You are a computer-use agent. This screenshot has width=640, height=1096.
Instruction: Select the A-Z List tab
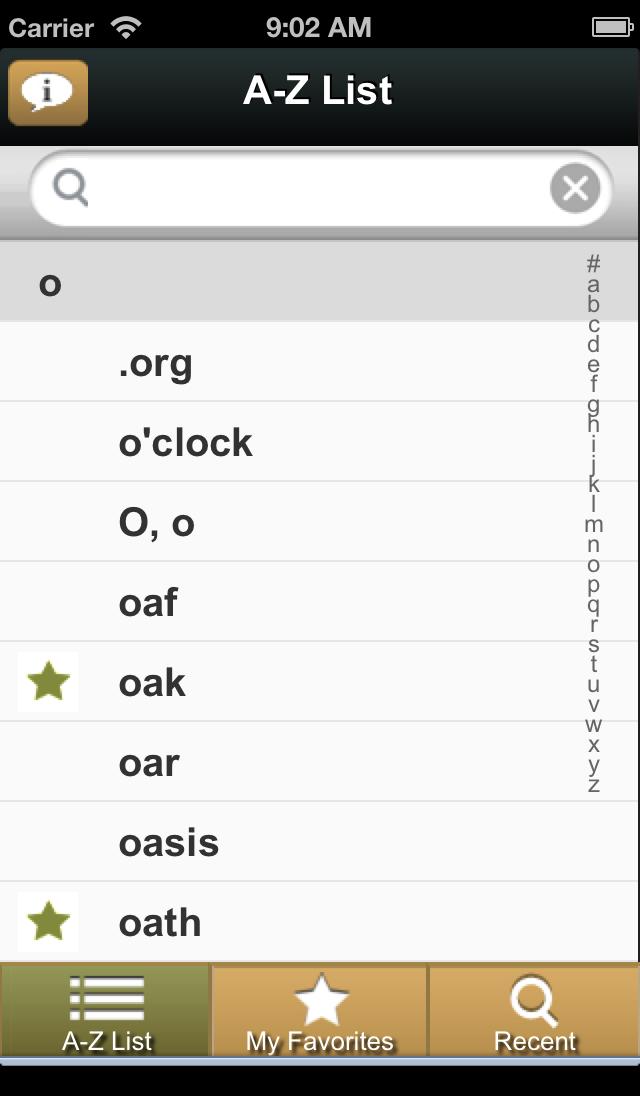(106, 1012)
